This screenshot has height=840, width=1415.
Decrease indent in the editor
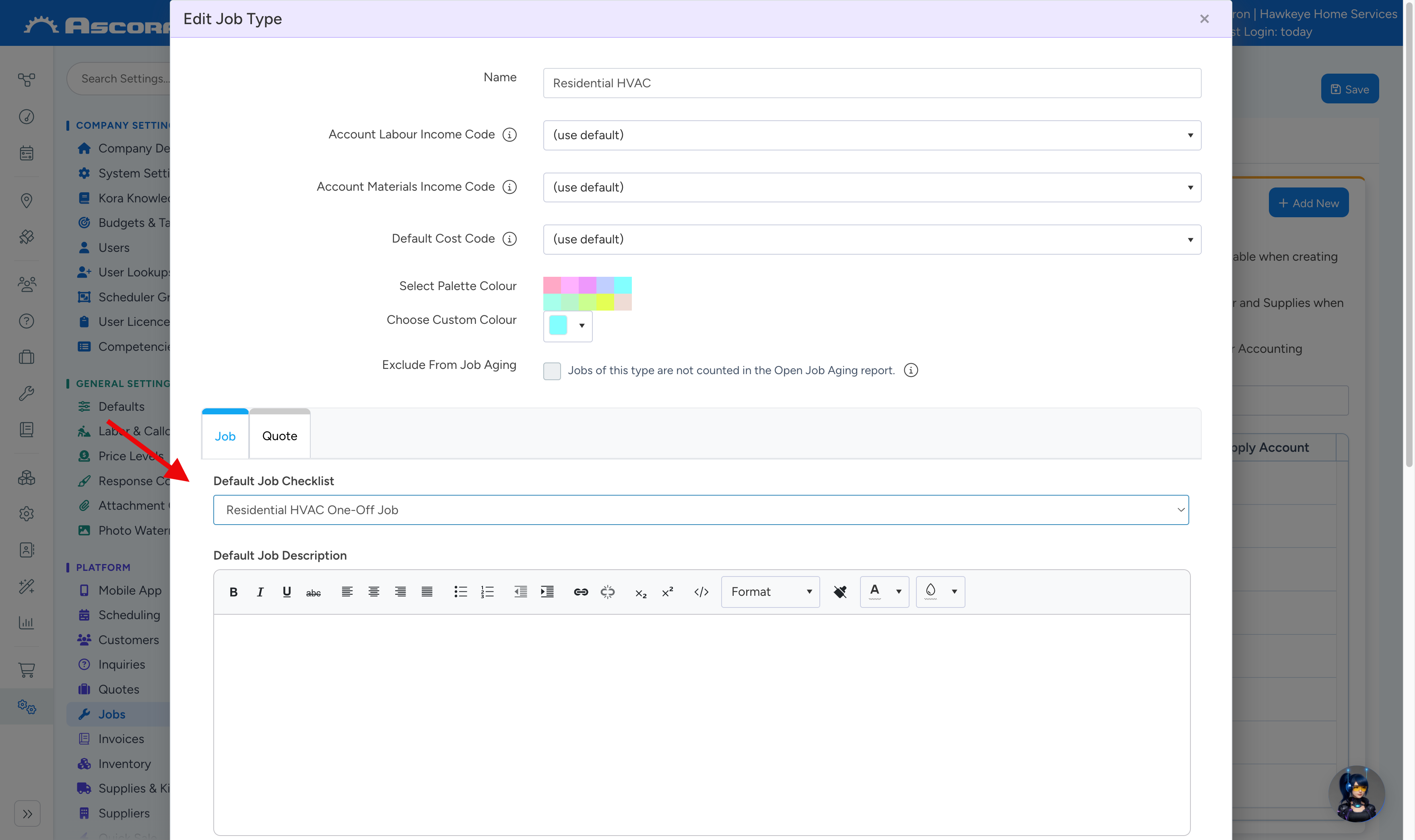click(520, 592)
